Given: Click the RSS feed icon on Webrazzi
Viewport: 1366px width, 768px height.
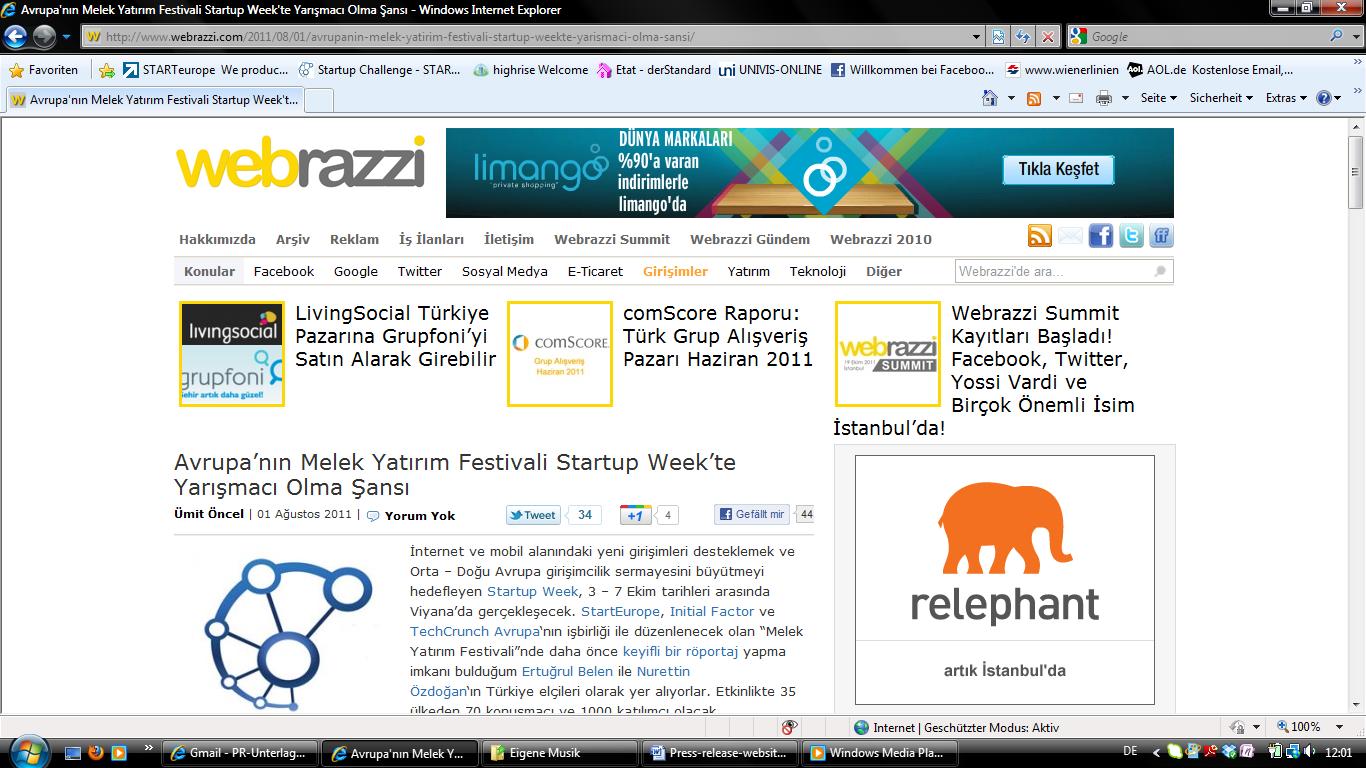Looking at the screenshot, I should point(1040,236).
